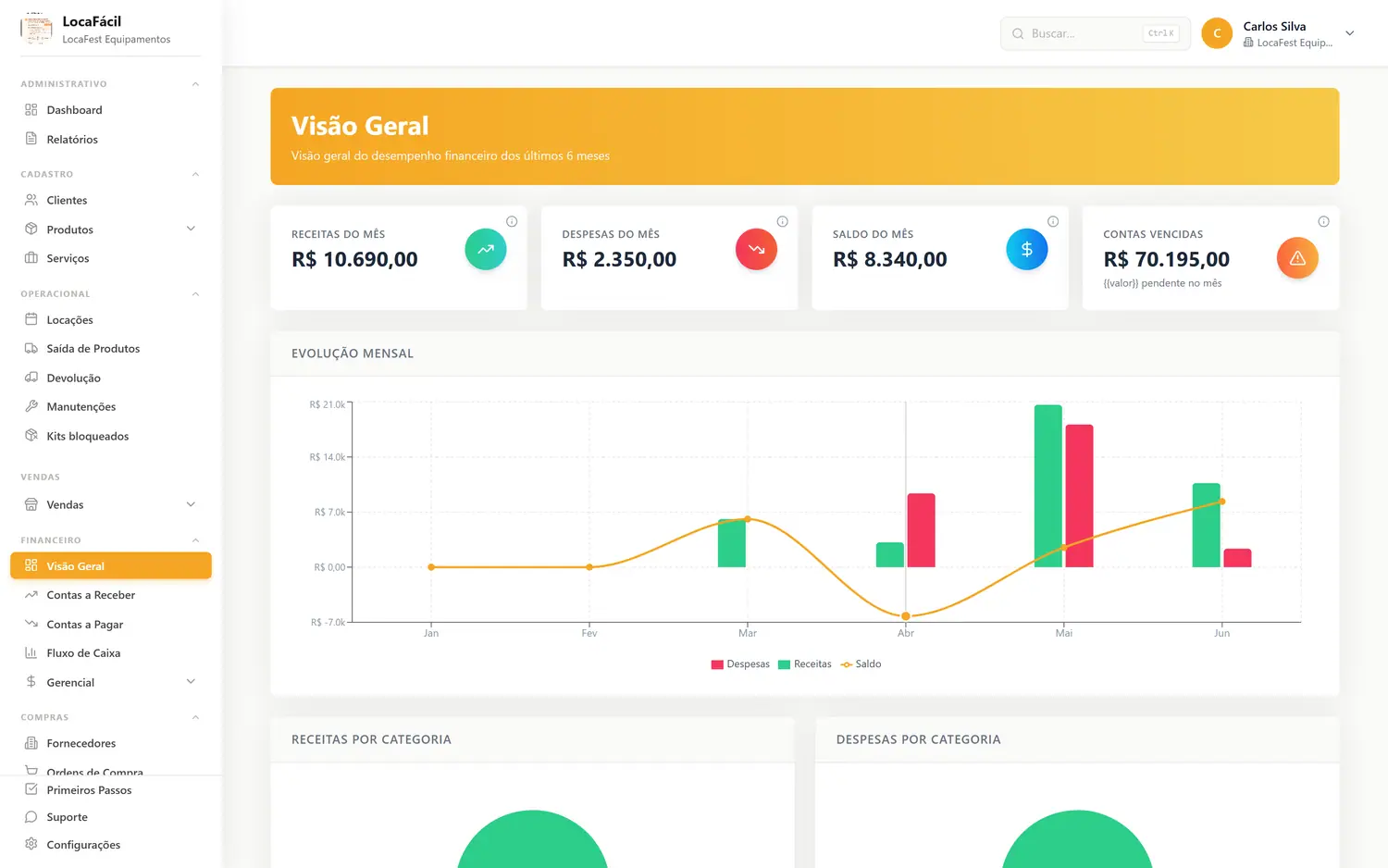The height and width of the screenshot is (868, 1388).
Task: Click the Produtos box icon
Action: tap(31, 229)
